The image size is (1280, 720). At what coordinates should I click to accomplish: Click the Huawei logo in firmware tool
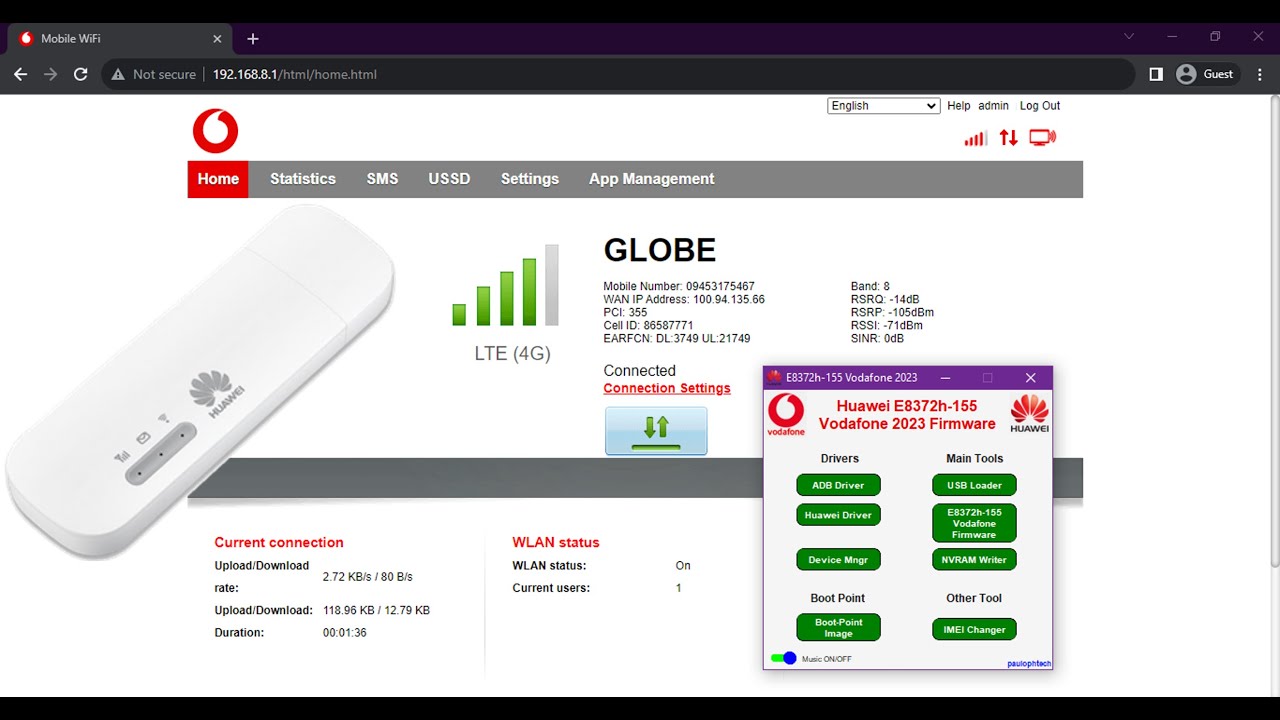[x=1029, y=413]
